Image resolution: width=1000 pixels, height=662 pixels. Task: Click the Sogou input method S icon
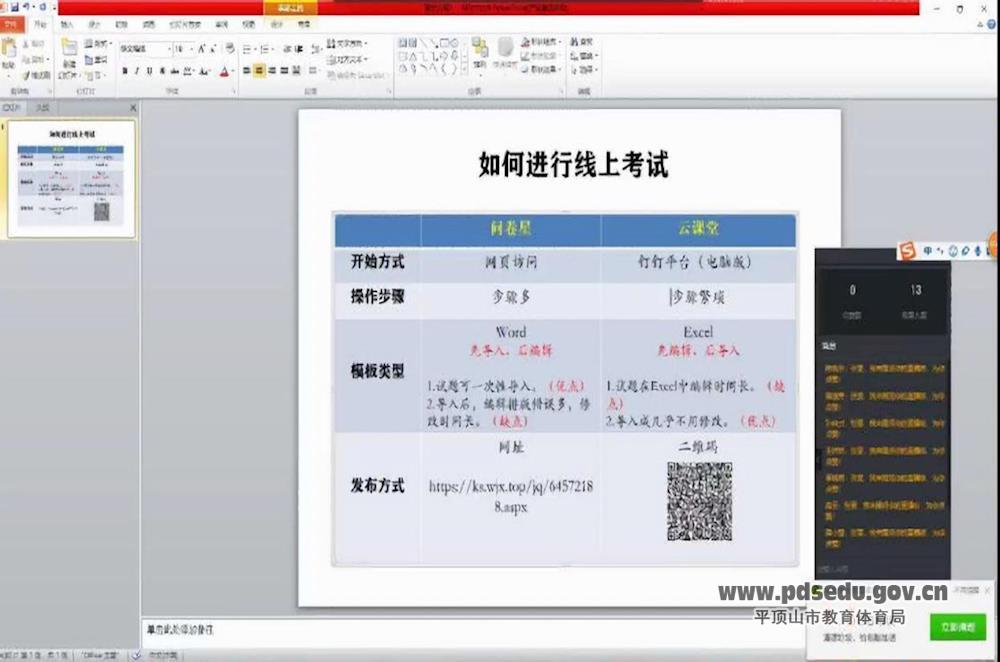(x=907, y=250)
